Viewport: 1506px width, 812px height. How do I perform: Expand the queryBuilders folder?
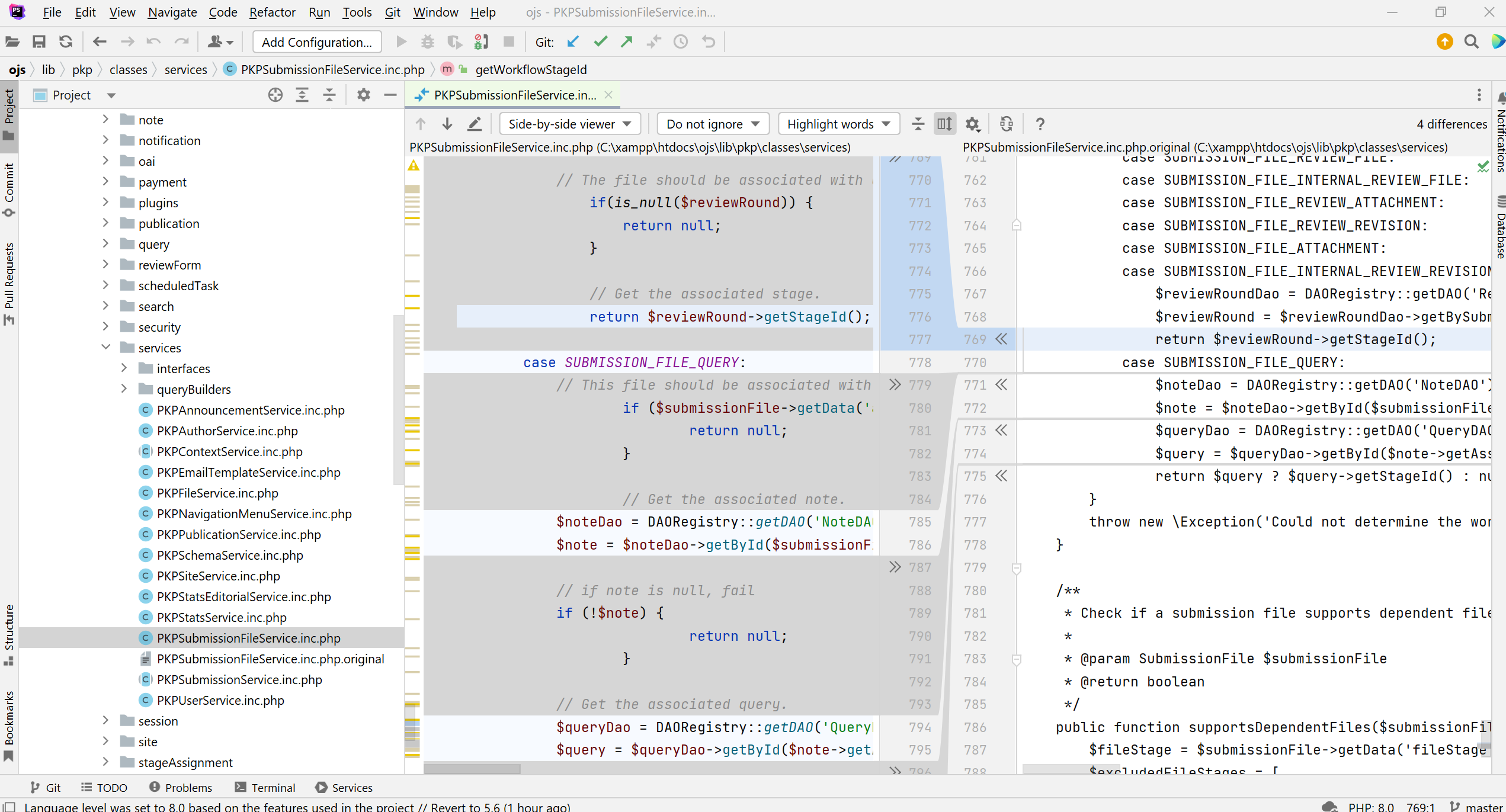coord(124,389)
